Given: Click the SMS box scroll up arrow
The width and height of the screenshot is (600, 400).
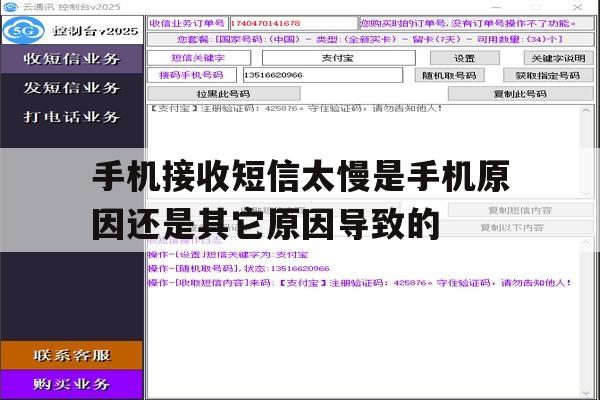Looking at the screenshot, I should coord(586,110).
